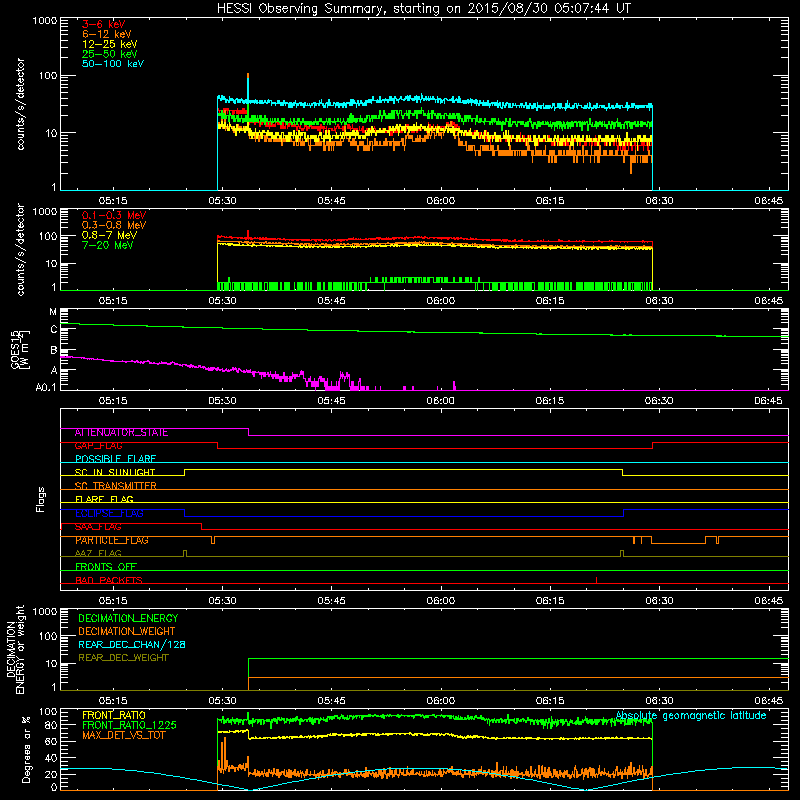The image size is (800, 800).
Task: Click the DECIMATION_WEIGHT legend label
Action: pyautogui.click(x=127, y=632)
